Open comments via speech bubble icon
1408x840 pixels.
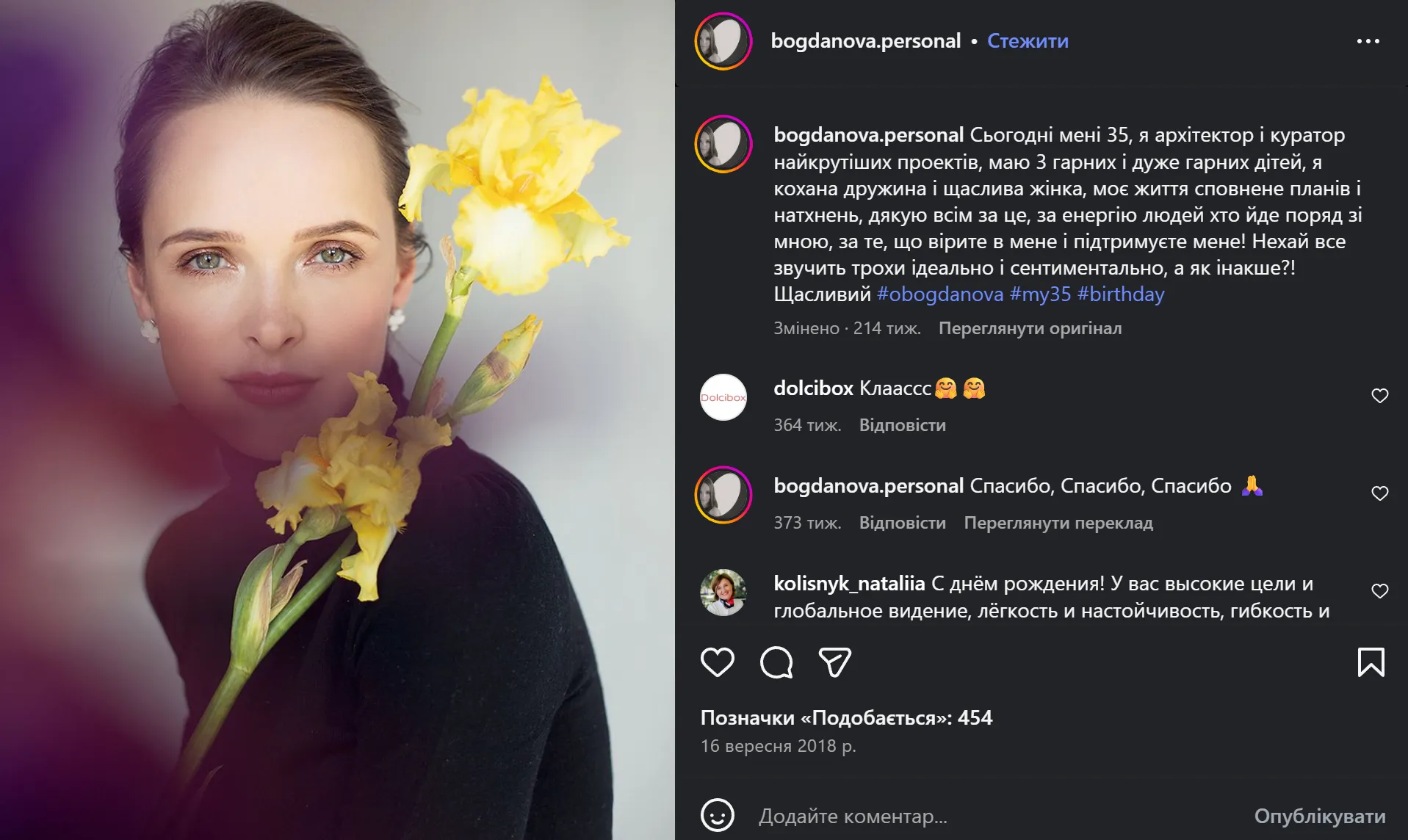point(776,662)
